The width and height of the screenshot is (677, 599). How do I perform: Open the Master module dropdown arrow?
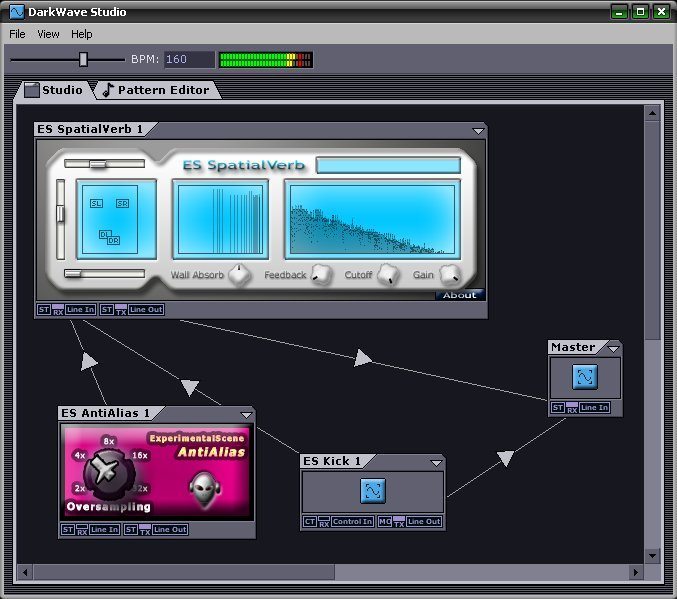click(613, 348)
